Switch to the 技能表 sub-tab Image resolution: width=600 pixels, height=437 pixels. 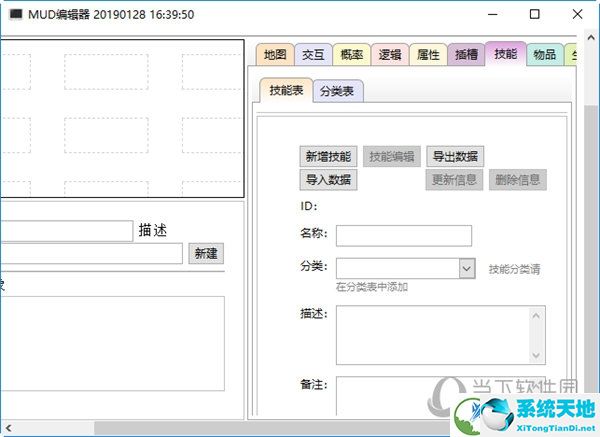click(286, 90)
